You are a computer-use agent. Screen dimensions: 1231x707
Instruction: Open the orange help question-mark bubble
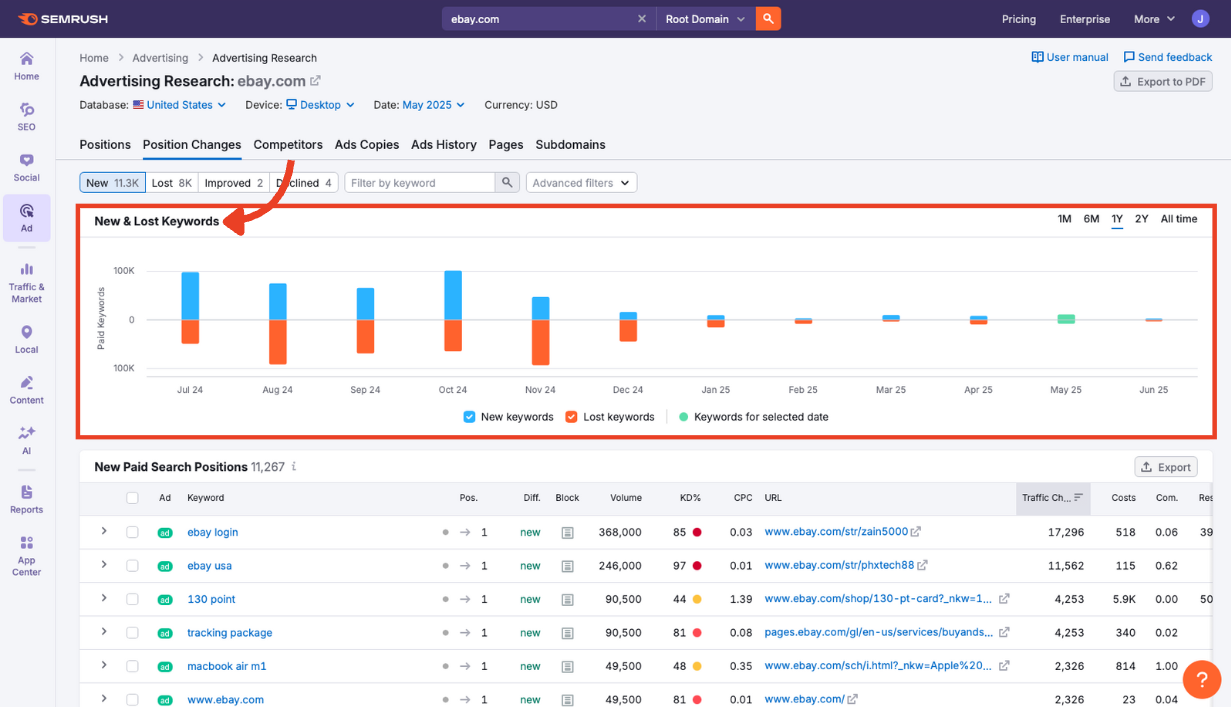coord(1201,680)
